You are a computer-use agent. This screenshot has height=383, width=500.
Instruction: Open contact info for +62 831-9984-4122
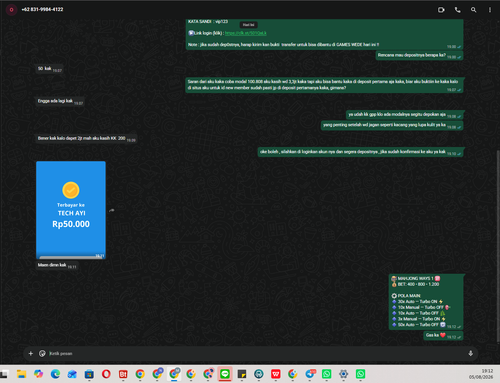click(x=42, y=9)
